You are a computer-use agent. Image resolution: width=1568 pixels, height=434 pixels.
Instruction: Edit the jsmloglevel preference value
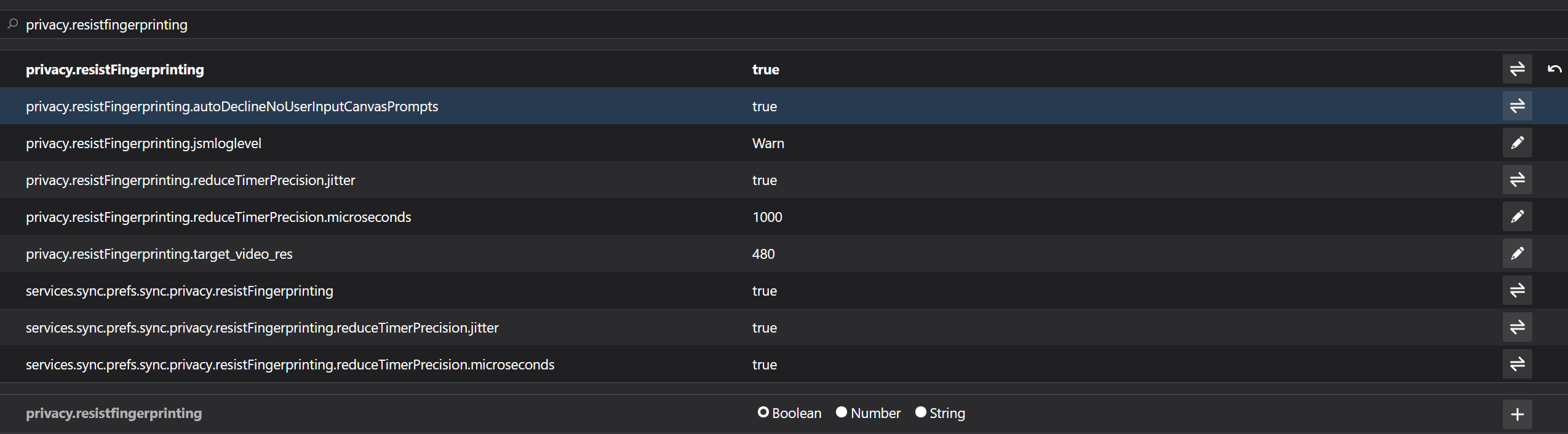(1517, 143)
